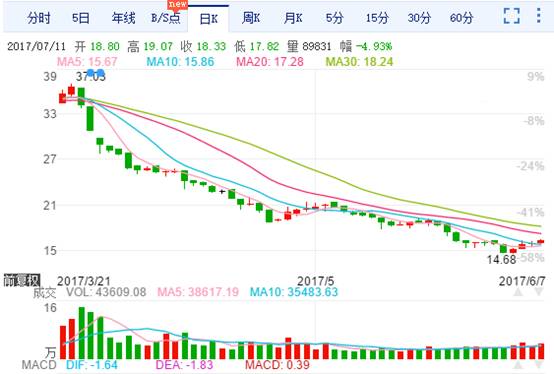This screenshot has width=554, height=374.
Task: Click the MA5: 15.67 legend
Action: pos(87,62)
